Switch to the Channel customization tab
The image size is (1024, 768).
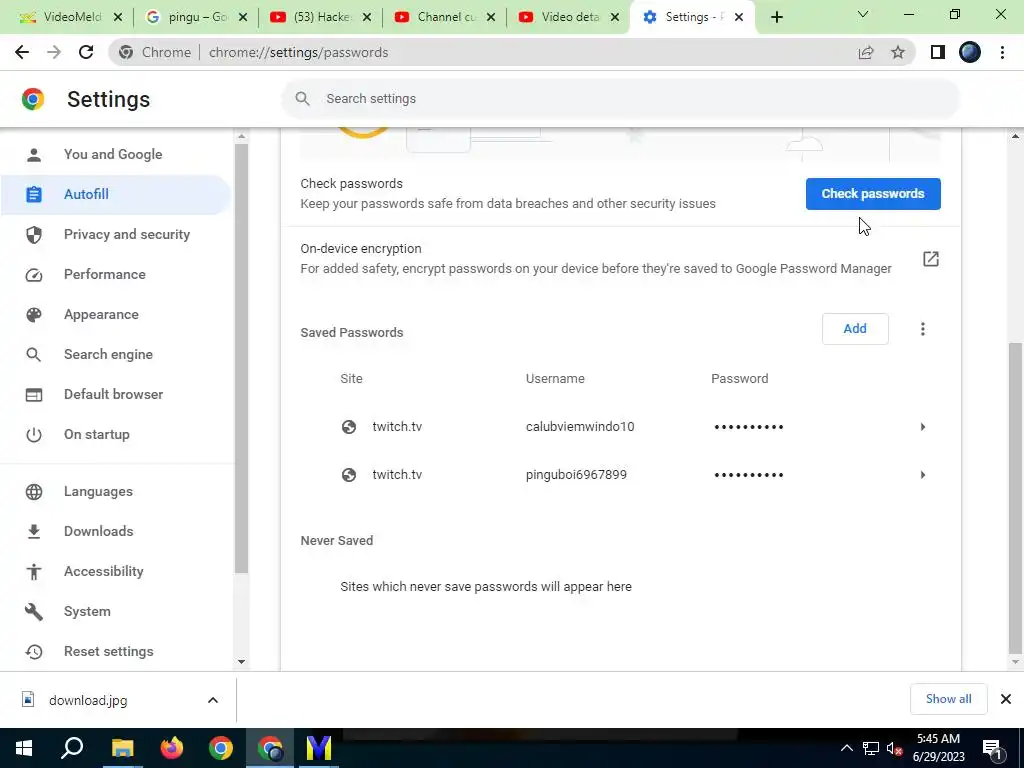444,18
